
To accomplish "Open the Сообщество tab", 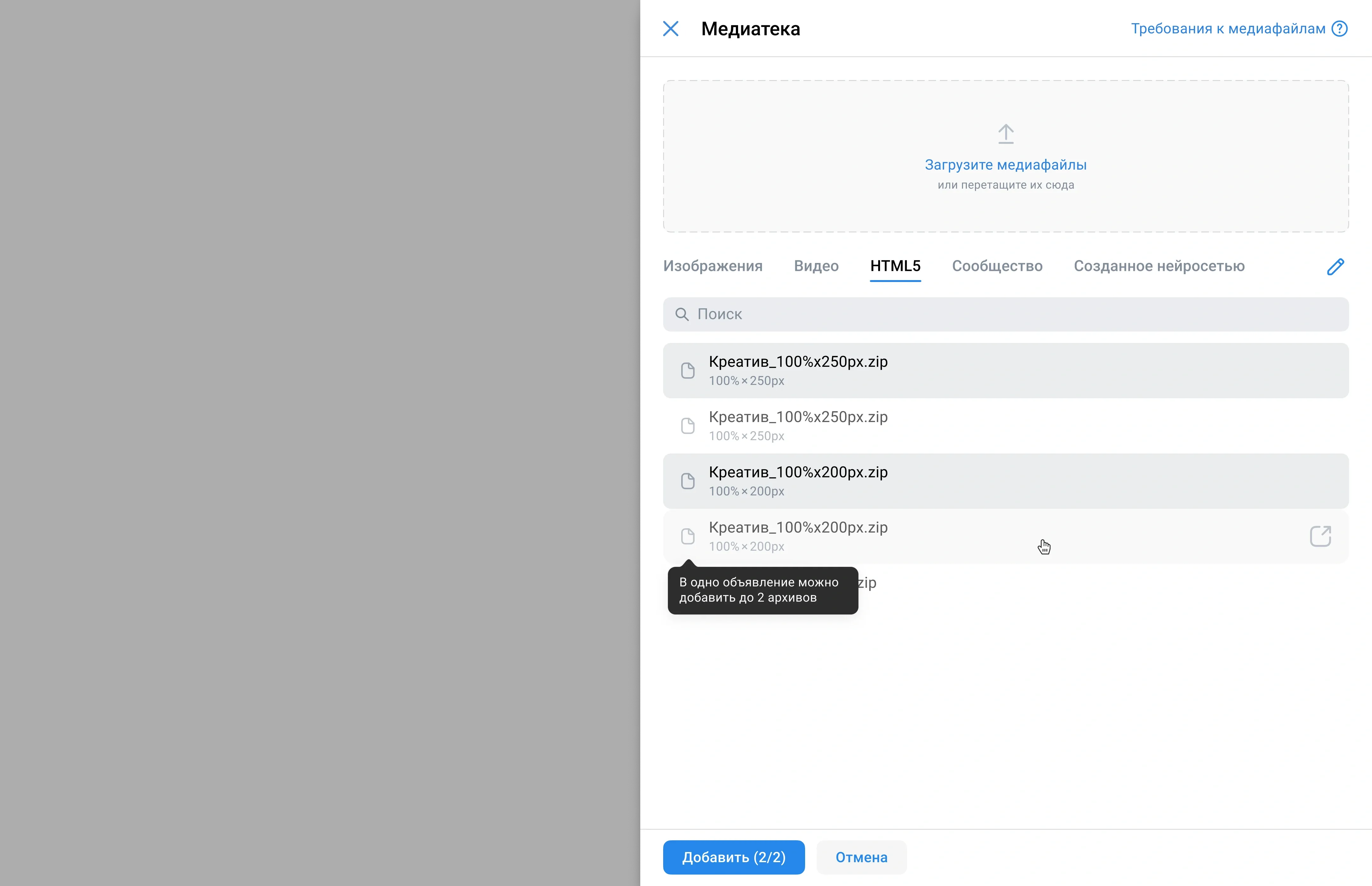I will pyautogui.click(x=997, y=266).
